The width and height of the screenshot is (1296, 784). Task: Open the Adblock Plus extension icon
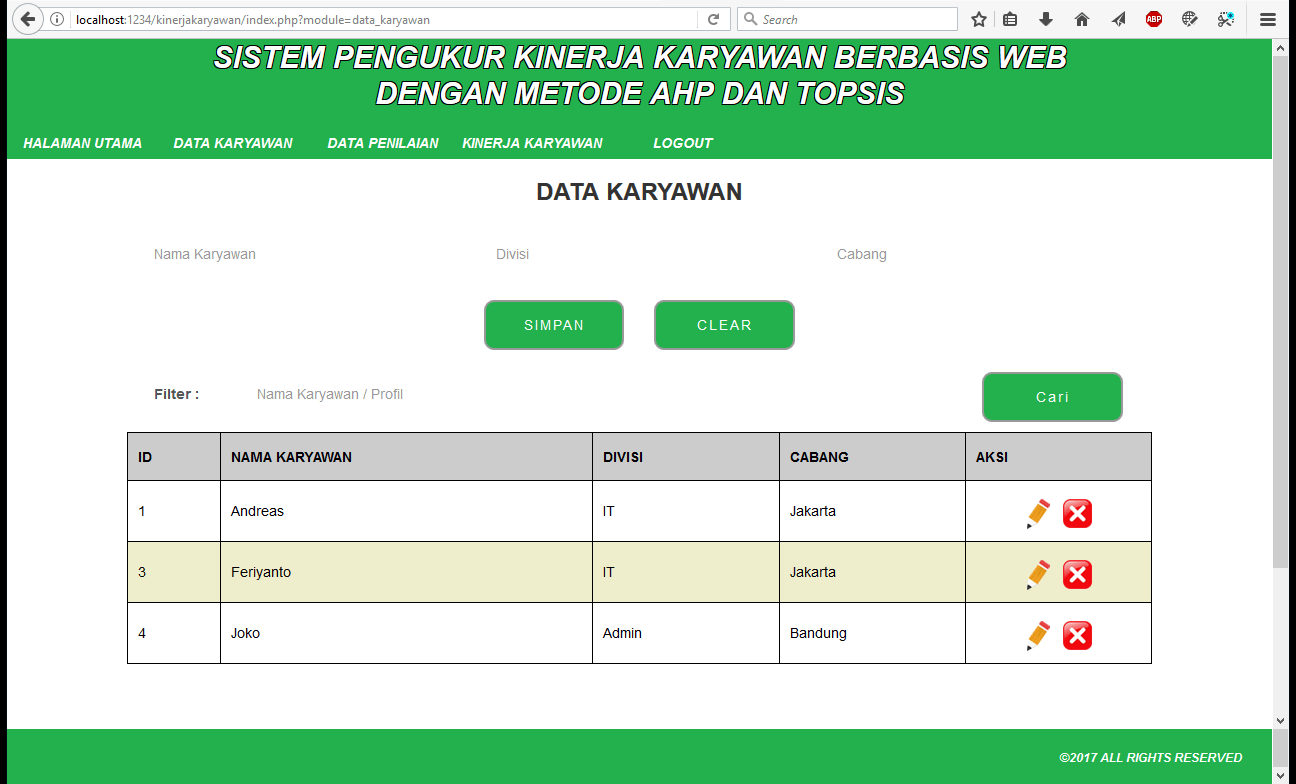[x=1153, y=19]
